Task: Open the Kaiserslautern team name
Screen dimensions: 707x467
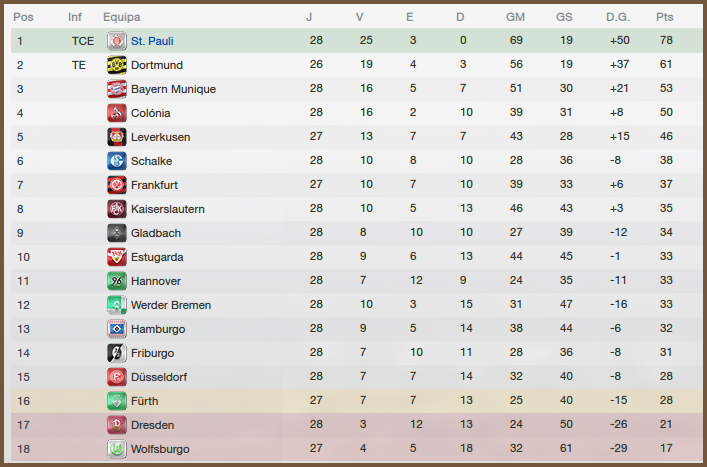Action: click(167, 209)
